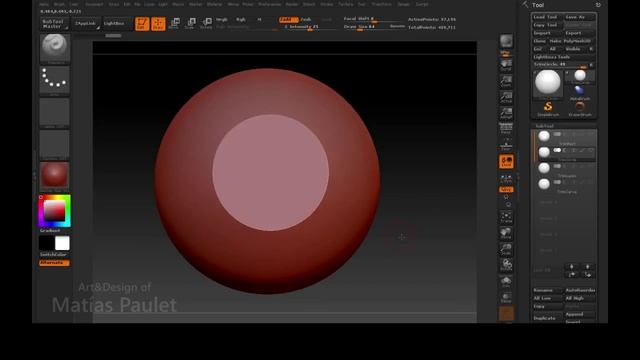Select the Scroll canvas icon

tap(506, 65)
